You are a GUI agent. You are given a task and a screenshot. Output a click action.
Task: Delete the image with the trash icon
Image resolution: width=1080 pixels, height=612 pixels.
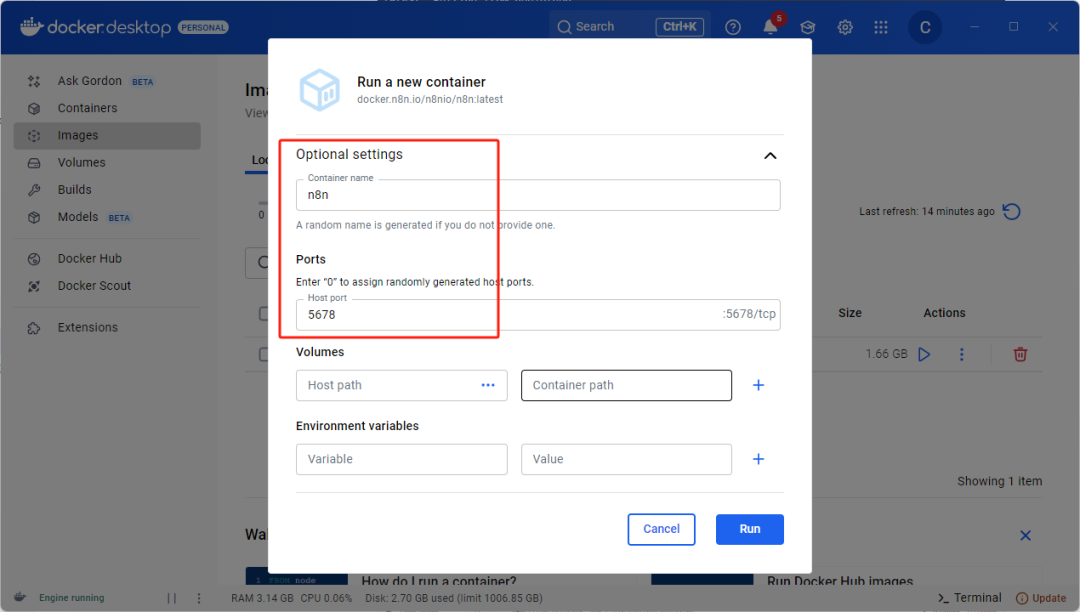(x=1020, y=355)
